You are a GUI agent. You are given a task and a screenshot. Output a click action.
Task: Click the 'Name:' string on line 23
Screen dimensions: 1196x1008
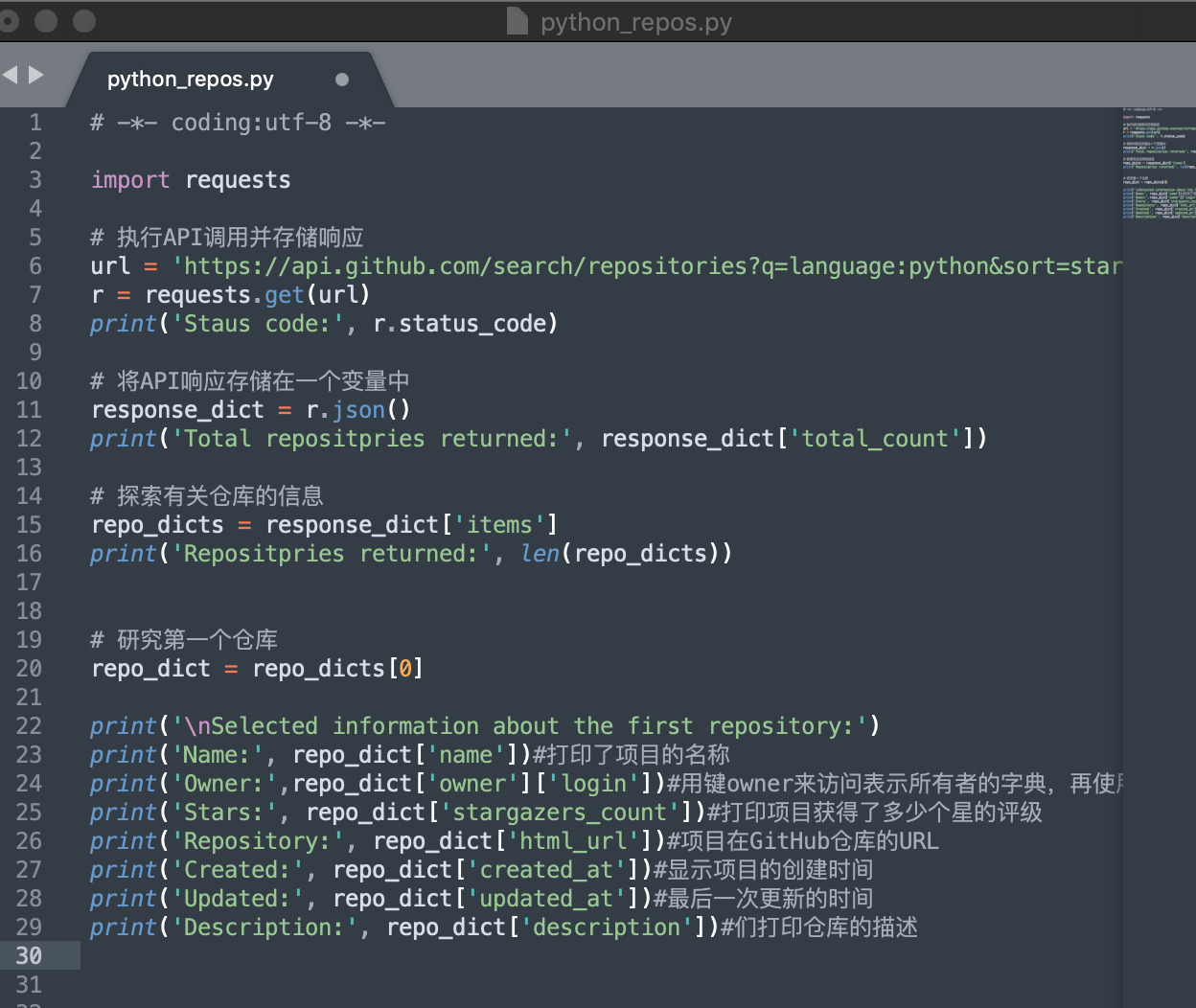point(218,755)
